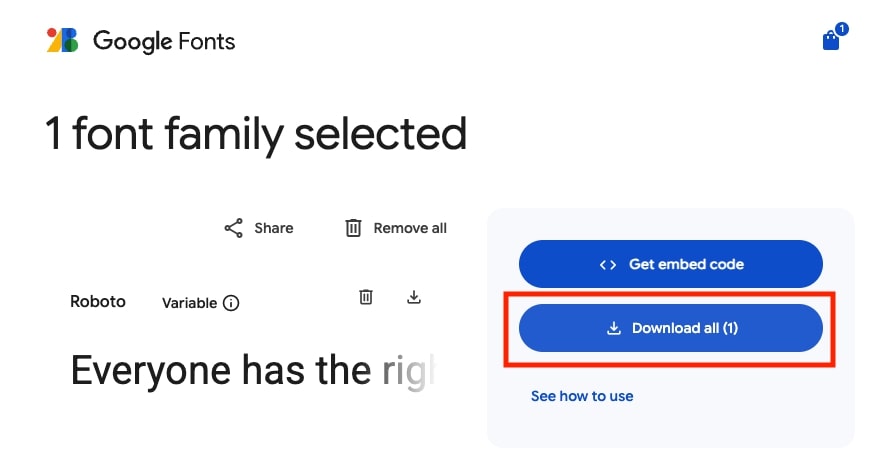Select the Roboto font name
The height and width of the screenshot is (450, 888).
click(x=98, y=301)
